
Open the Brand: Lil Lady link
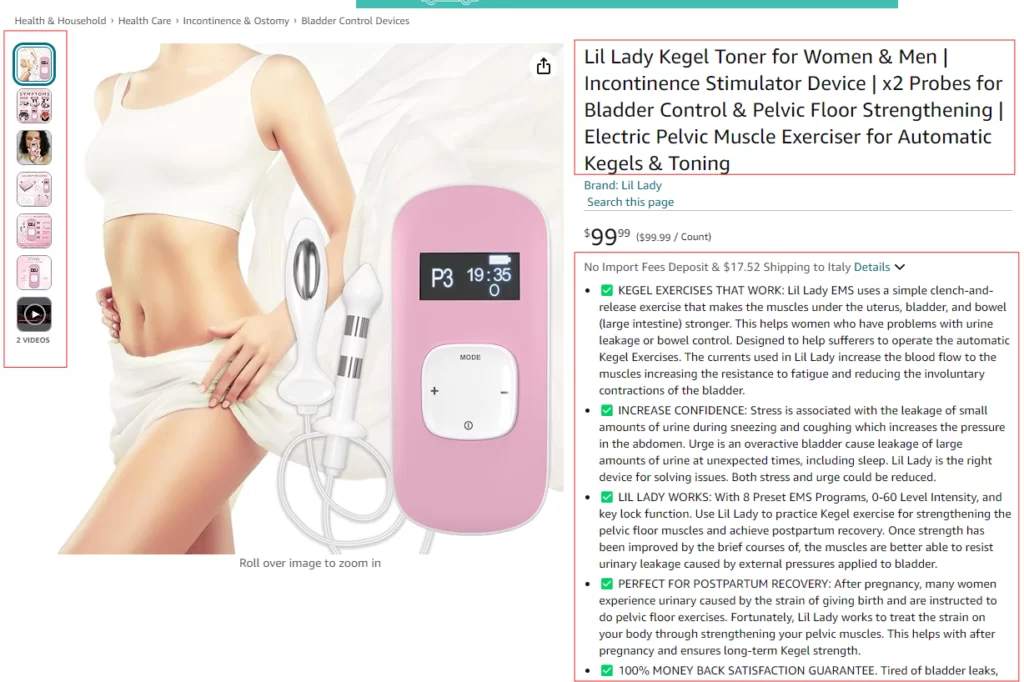point(622,186)
